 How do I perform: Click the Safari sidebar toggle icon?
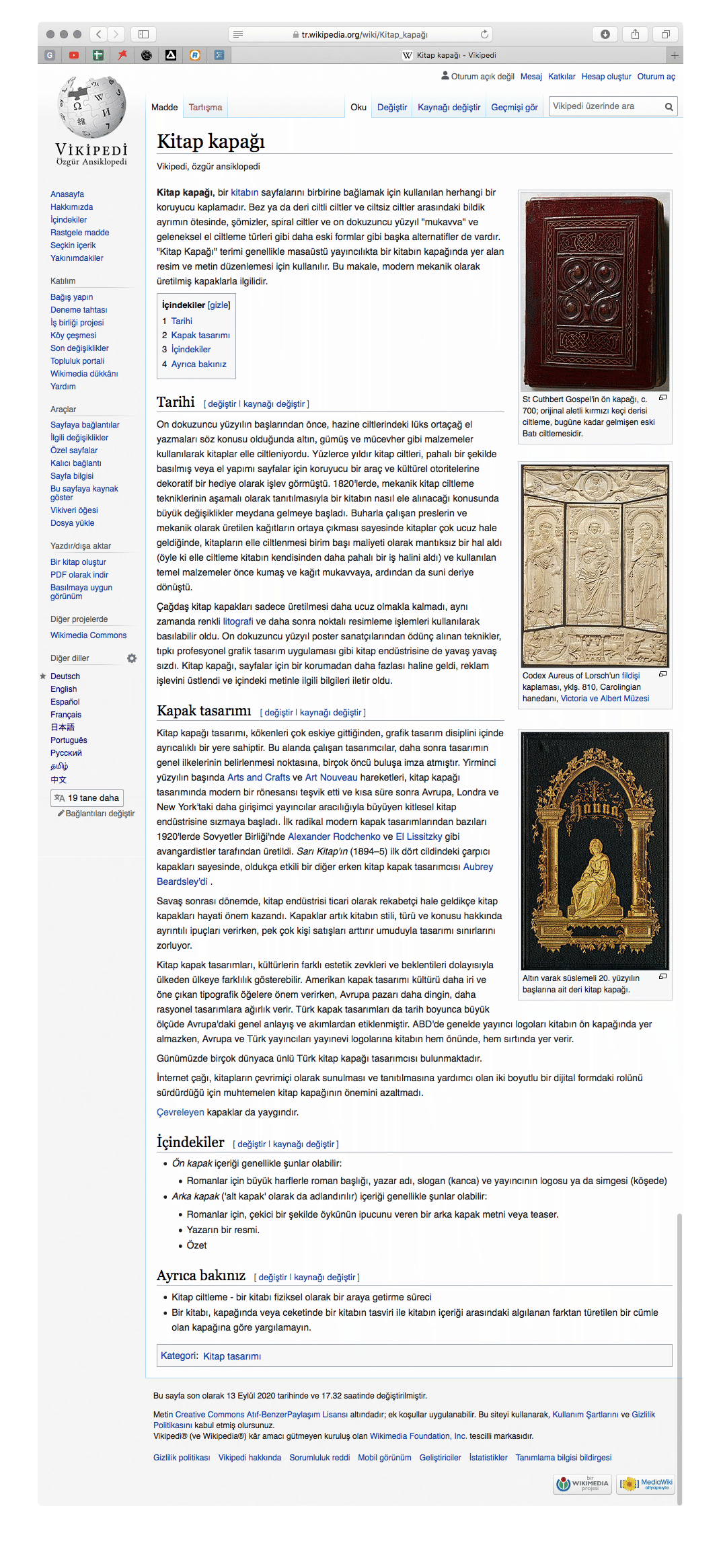[x=143, y=34]
